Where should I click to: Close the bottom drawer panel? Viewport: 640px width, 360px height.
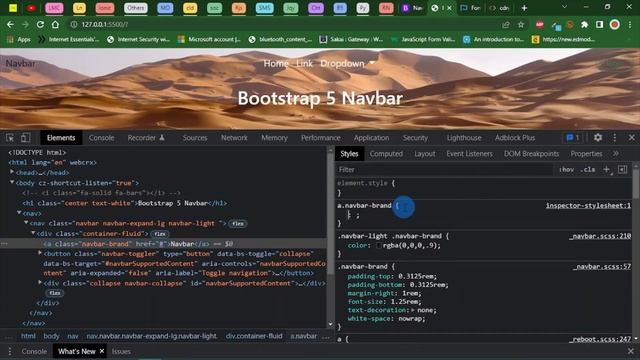point(631,351)
